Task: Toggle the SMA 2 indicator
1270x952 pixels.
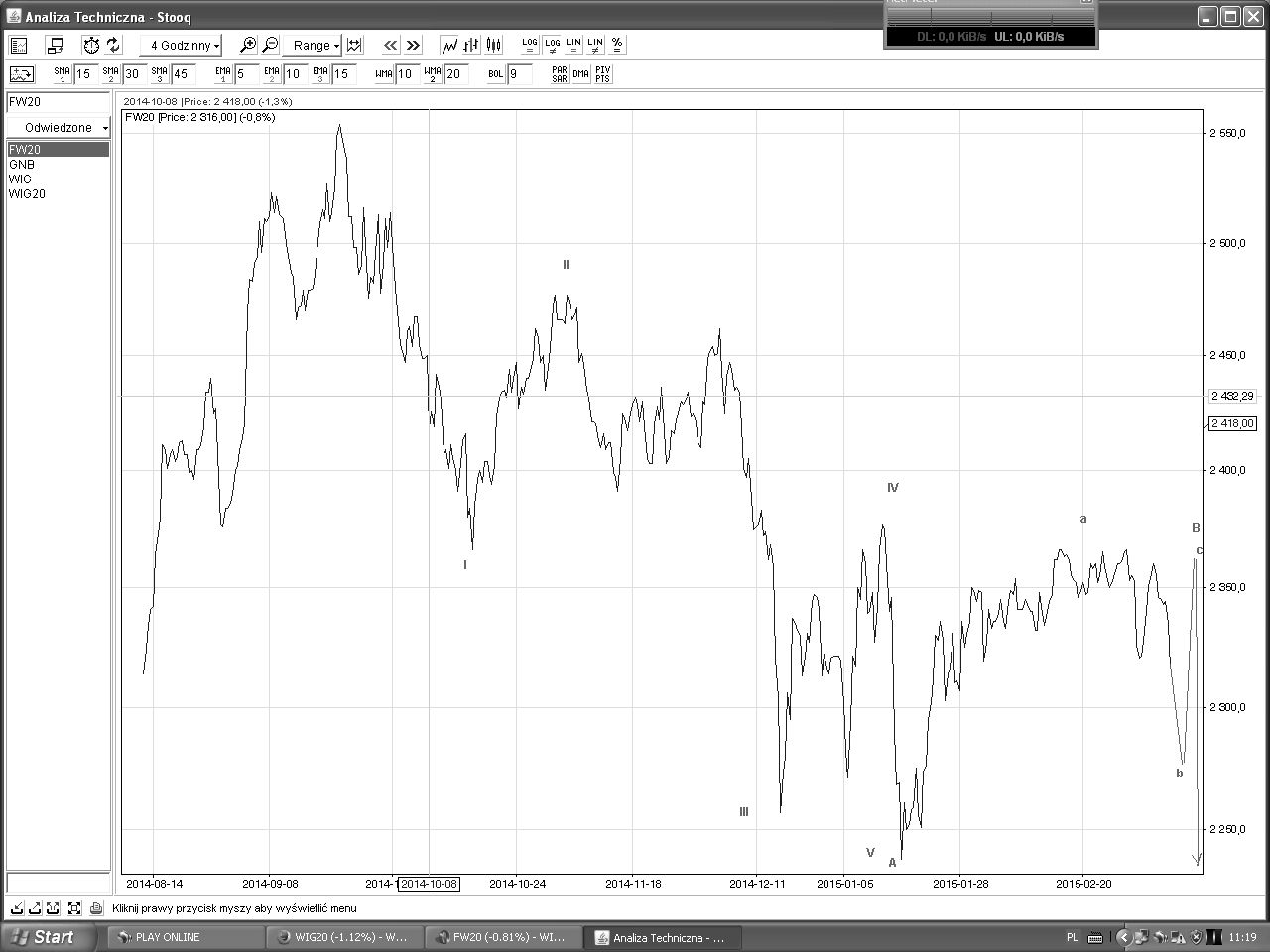Action: (x=111, y=74)
